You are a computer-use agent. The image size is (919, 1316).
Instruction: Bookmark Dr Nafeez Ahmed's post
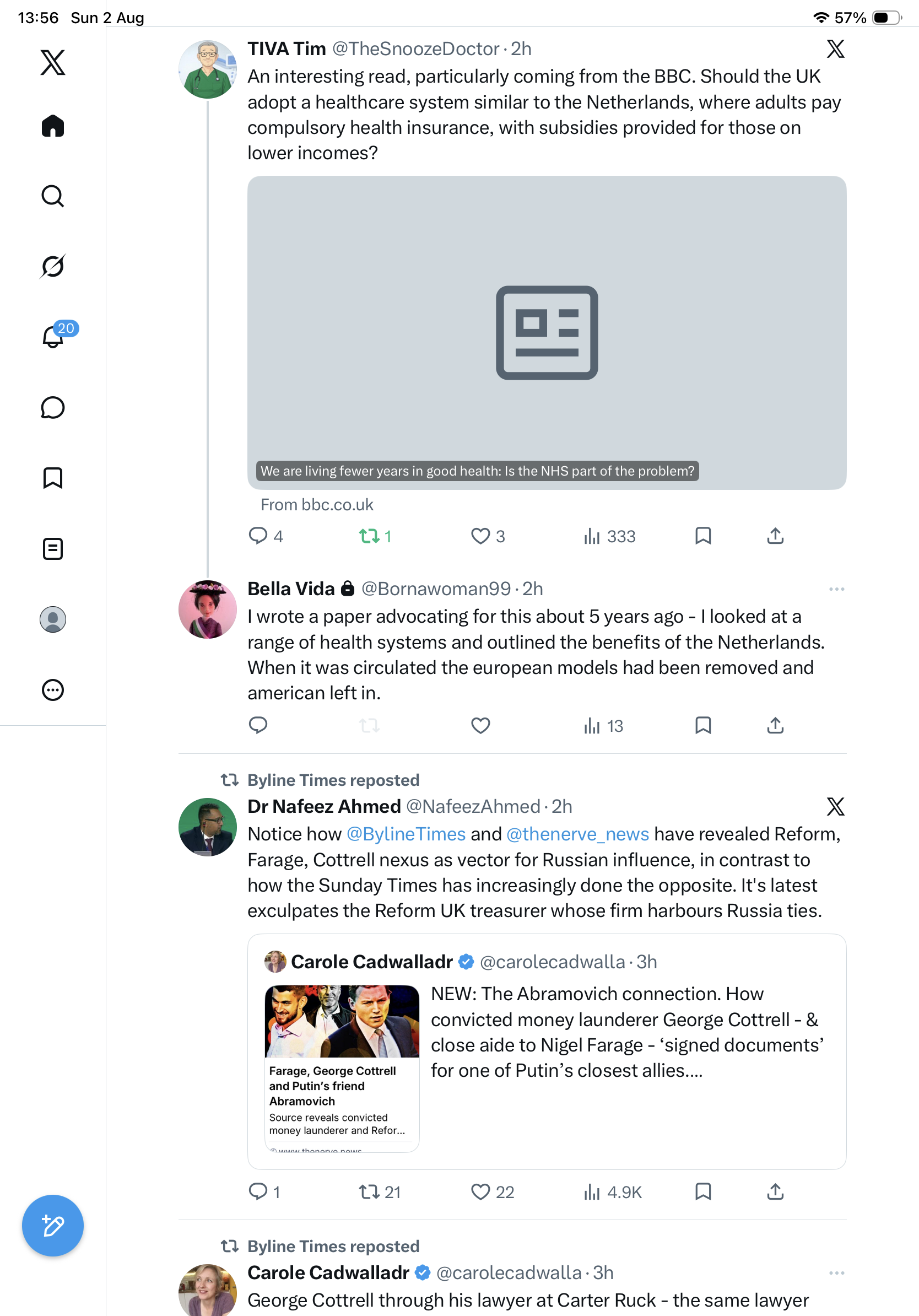(703, 1191)
